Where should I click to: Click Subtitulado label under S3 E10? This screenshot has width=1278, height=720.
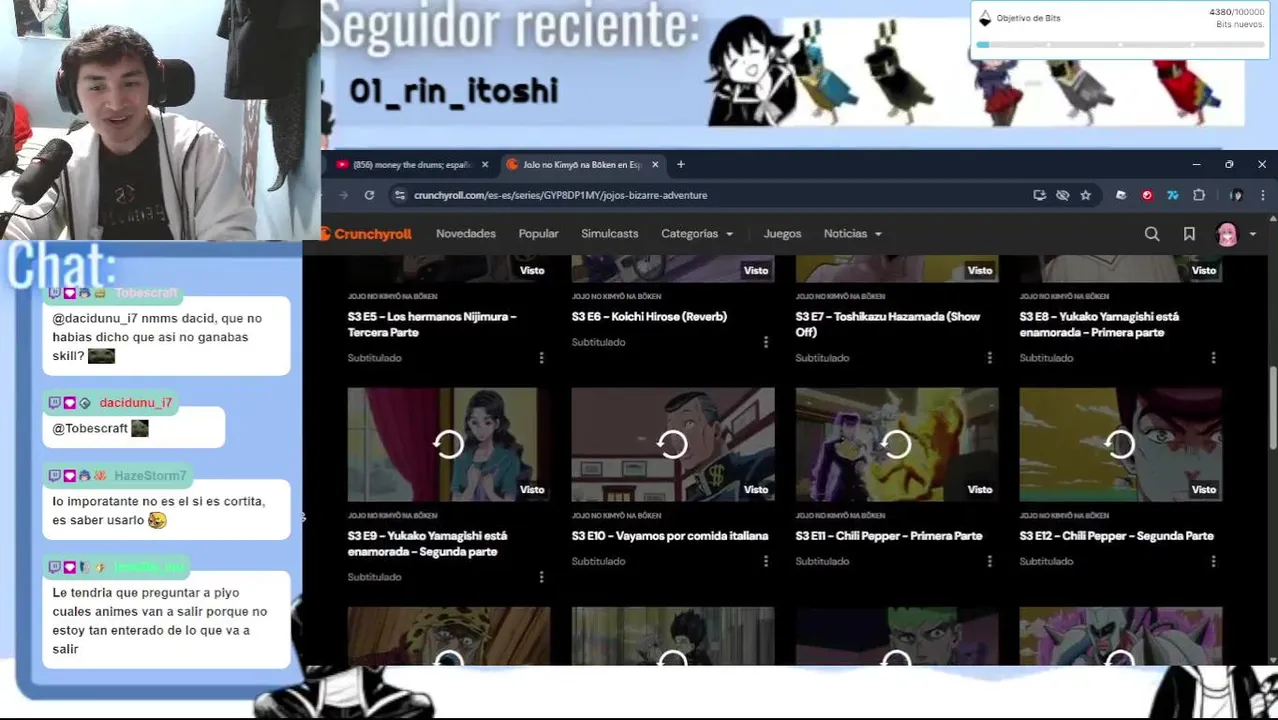pos(598,561)
